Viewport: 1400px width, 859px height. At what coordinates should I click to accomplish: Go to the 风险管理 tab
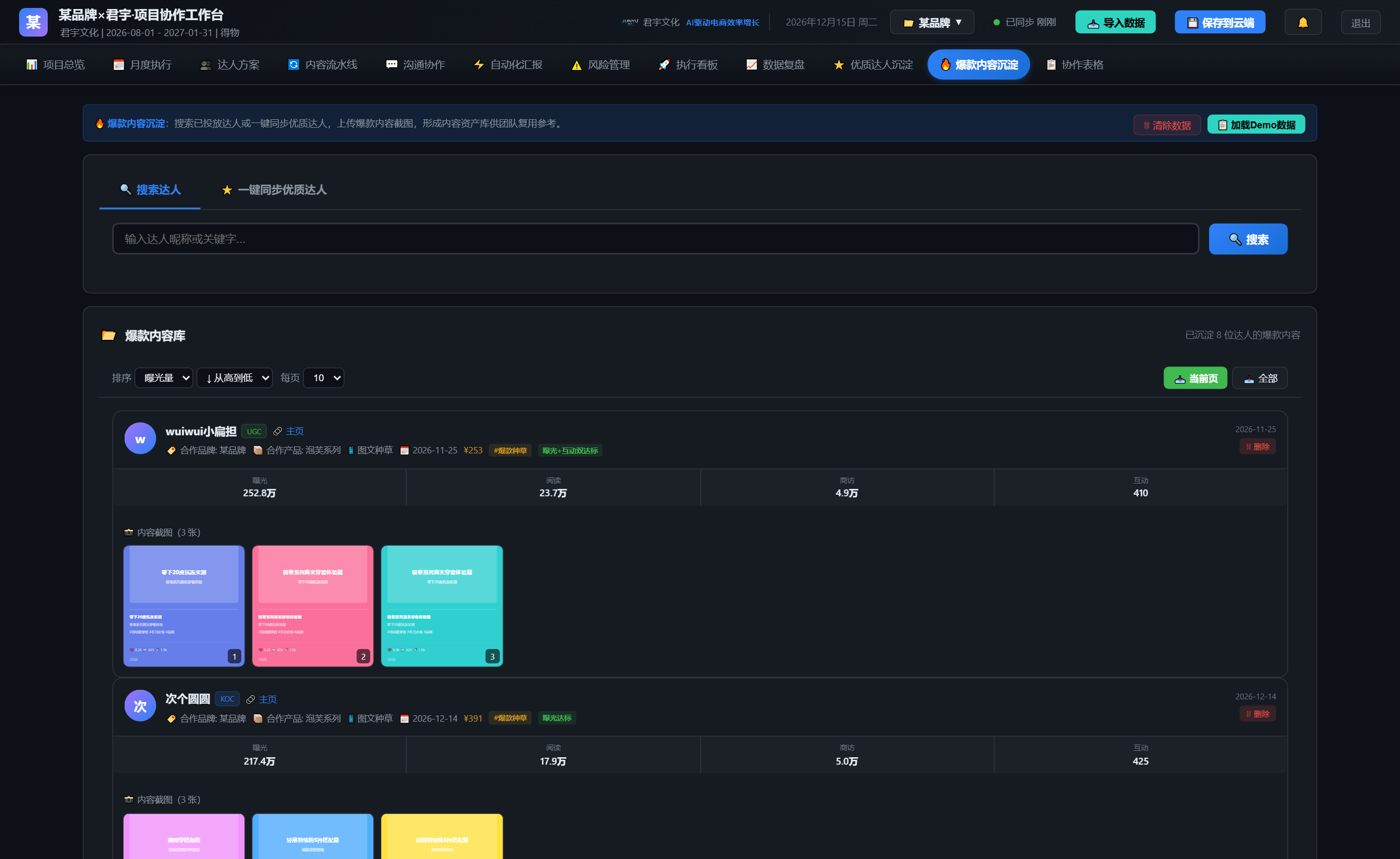point(600,65)
